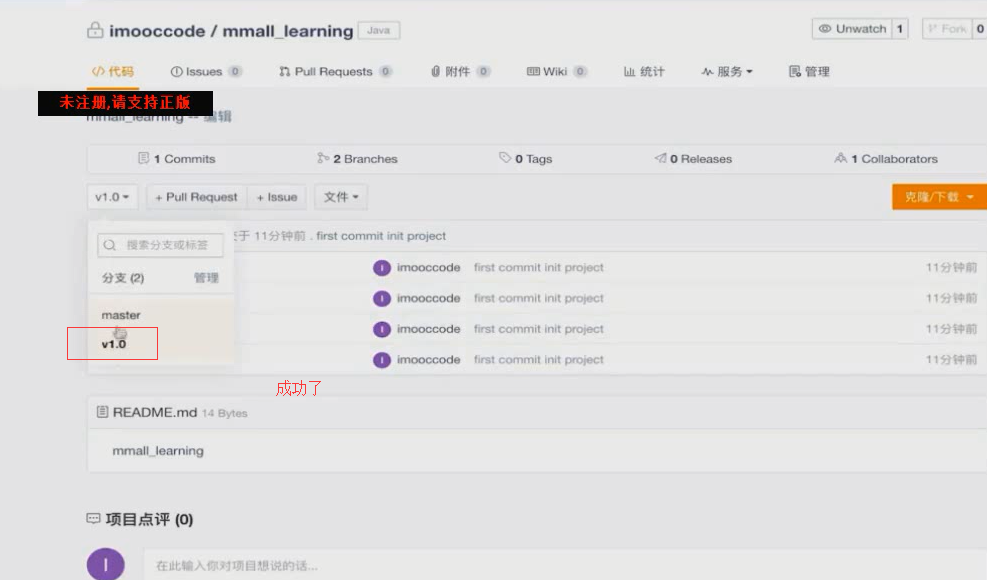Click the lock icon beside repository name

pyautogui.click(x=95, y=30)
